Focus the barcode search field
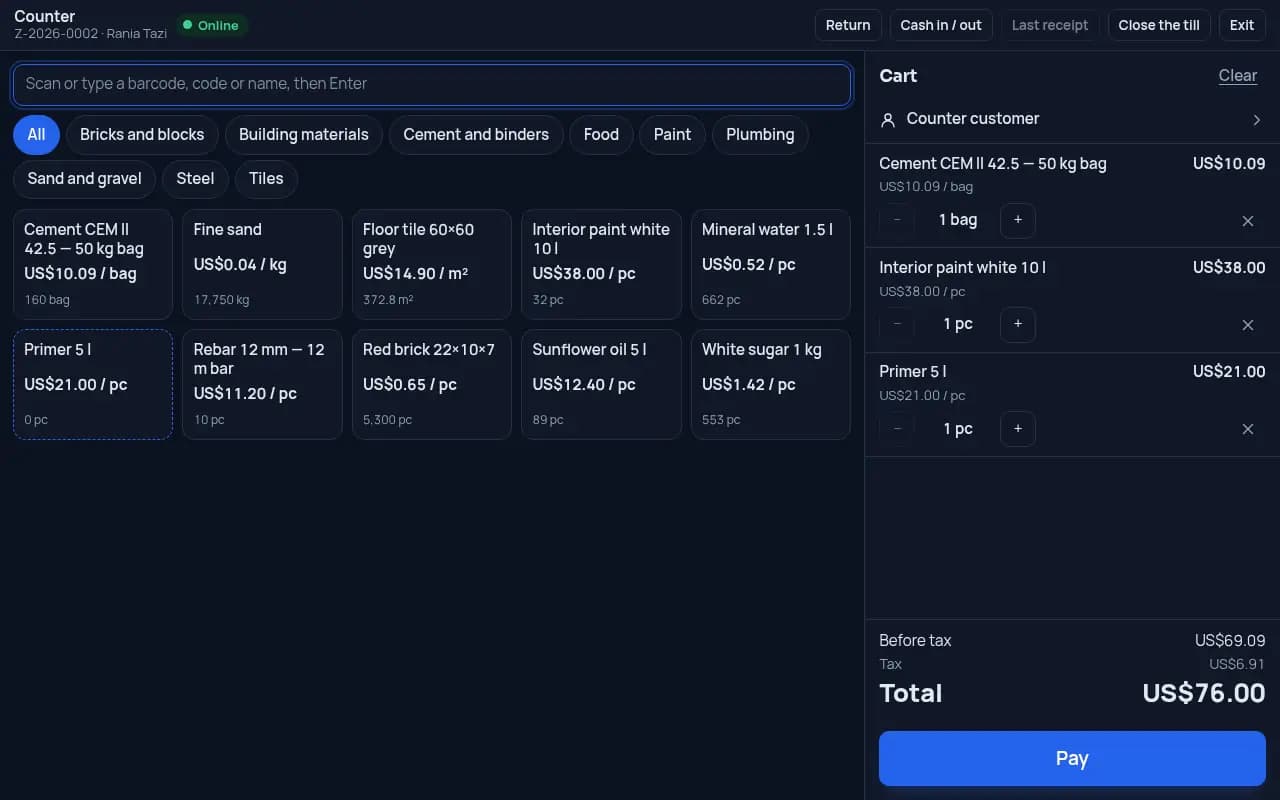 432,84
